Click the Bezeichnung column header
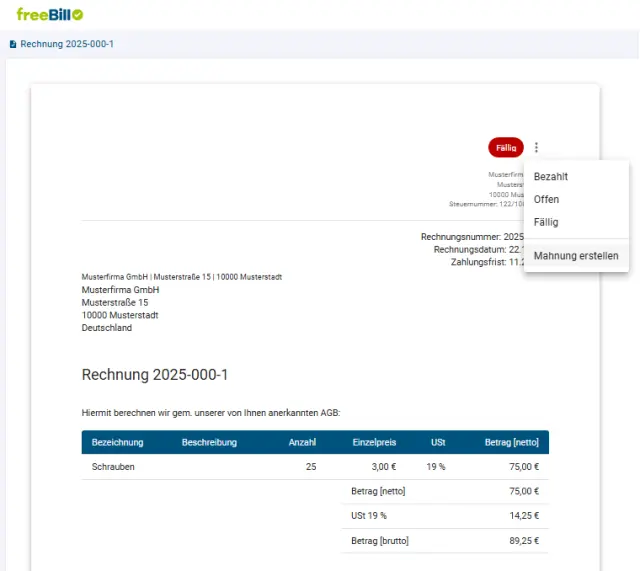This screenshot has height=571, width=640. click(x=118, y=442)
